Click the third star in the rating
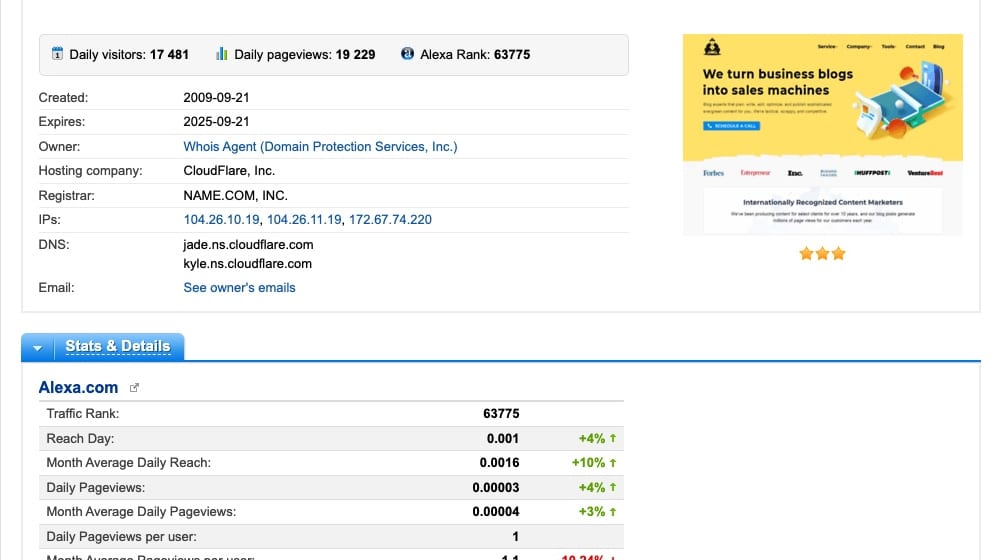 [838, 254]
